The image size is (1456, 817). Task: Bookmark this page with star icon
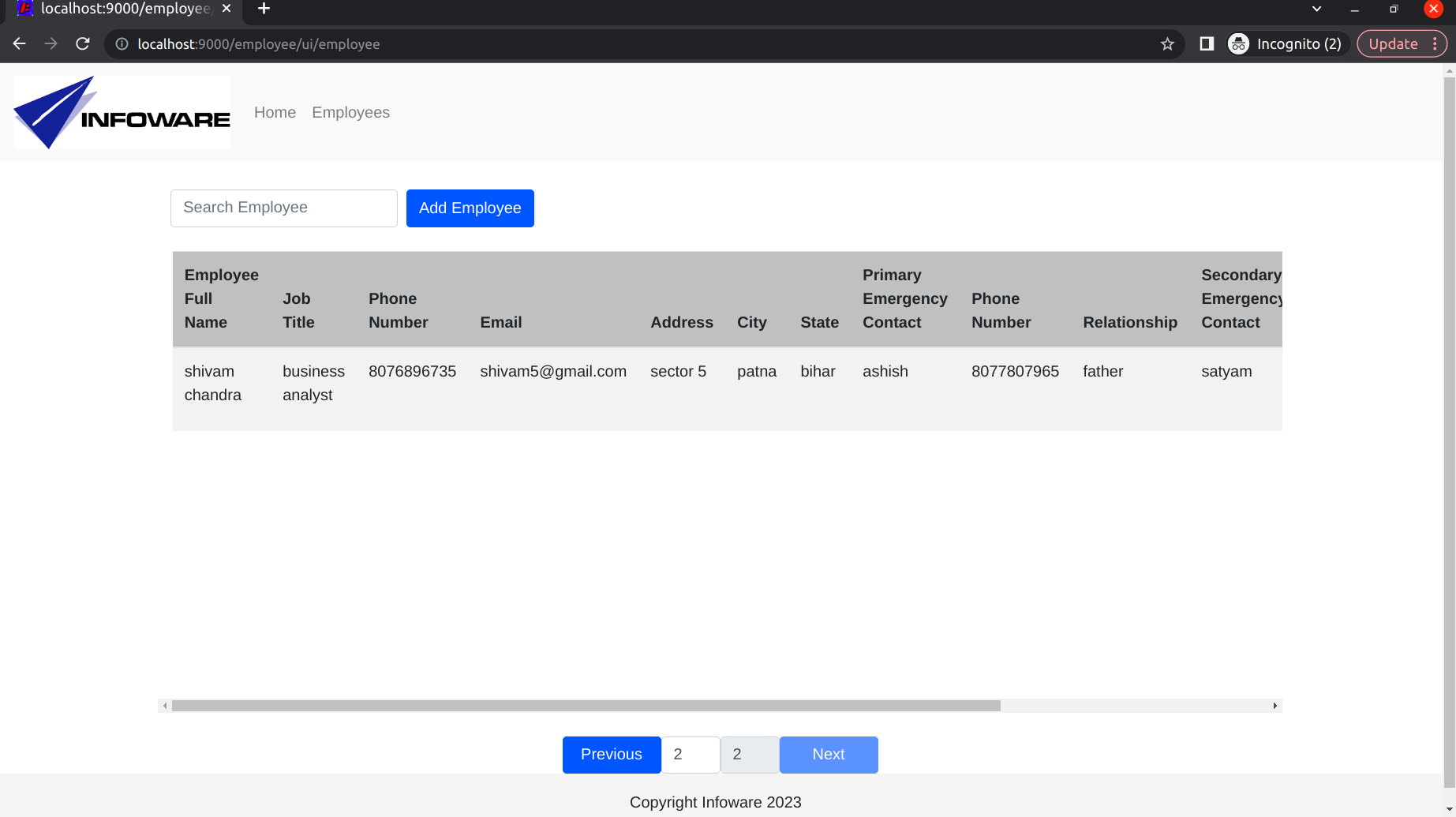[x=1167, y=44]
